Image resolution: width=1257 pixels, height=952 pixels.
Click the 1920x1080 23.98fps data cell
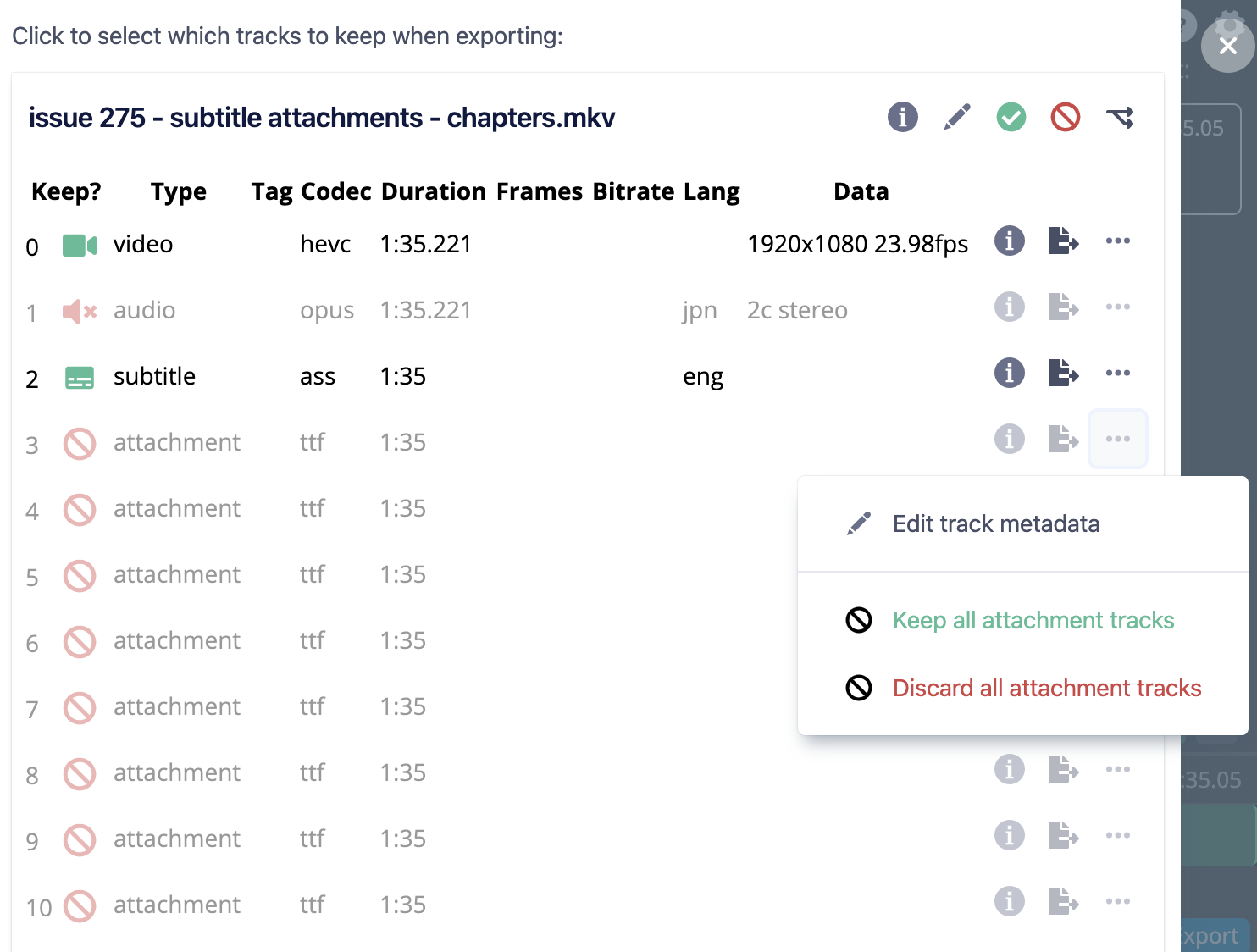tap(857, 244)
